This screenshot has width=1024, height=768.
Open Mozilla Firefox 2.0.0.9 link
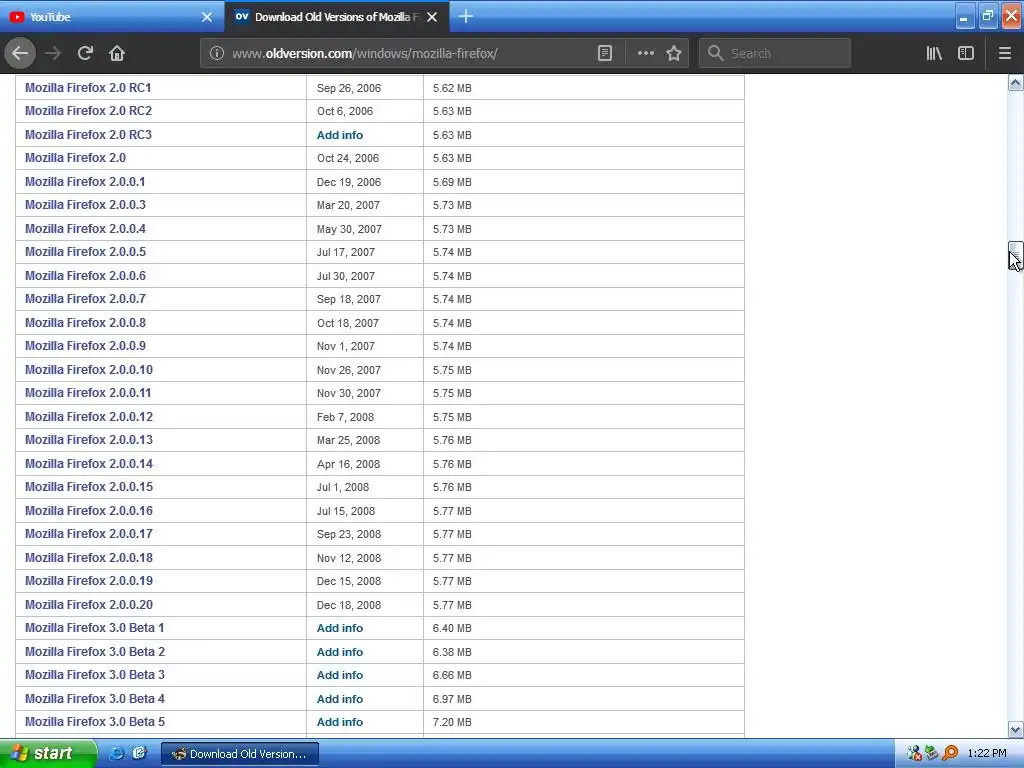pyautogui.click(x=85, y=346)
